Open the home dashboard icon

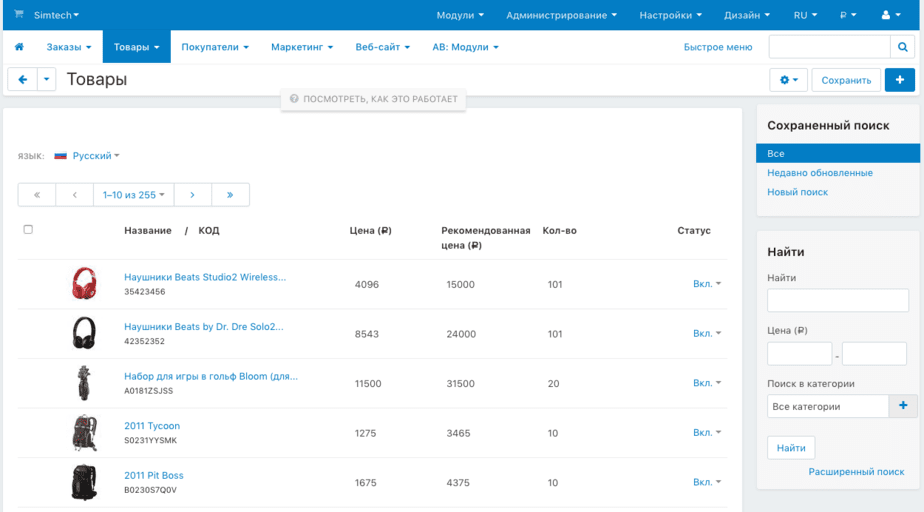[x=19, y=47]
